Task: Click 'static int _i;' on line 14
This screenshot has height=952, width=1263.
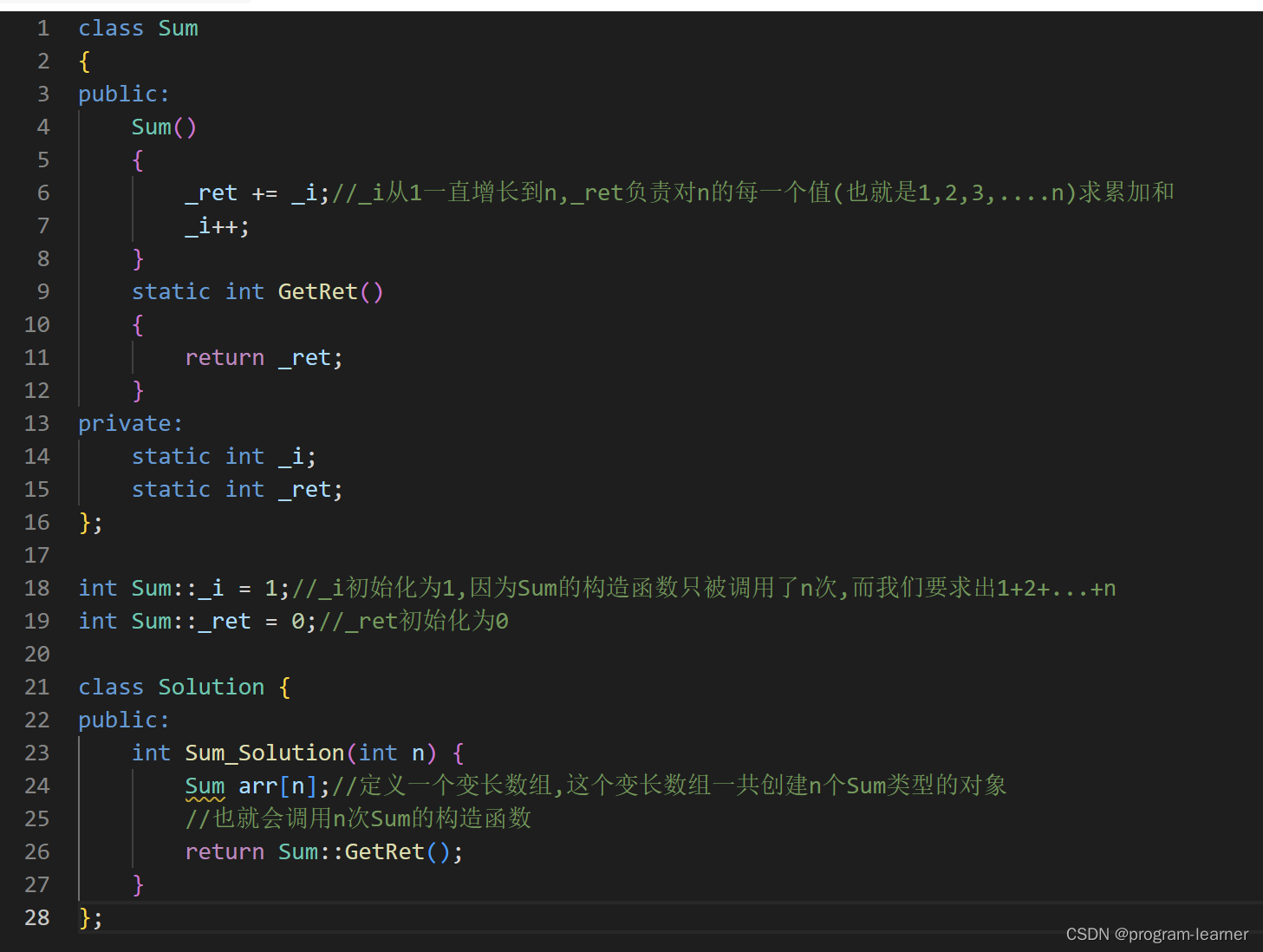Action: pos(225,457)
